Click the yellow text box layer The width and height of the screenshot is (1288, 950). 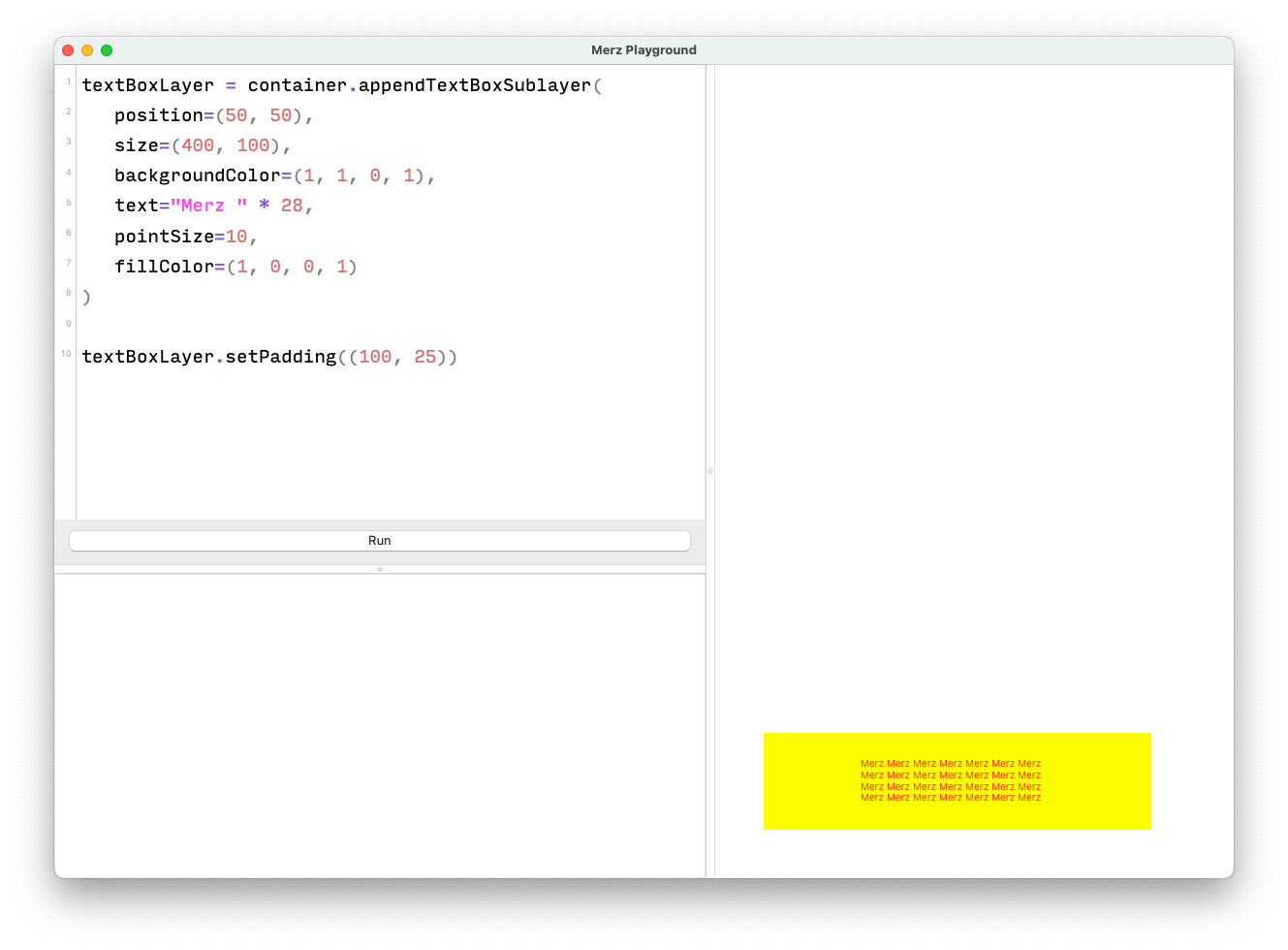coord(957,781)
